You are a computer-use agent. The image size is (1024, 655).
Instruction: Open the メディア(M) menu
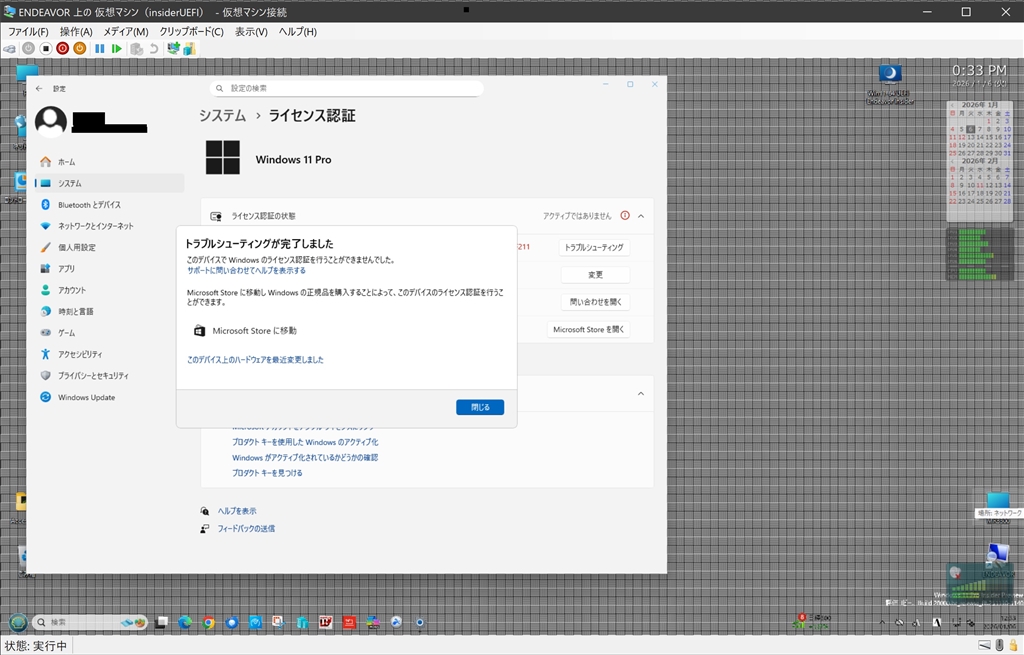(125, 31)
